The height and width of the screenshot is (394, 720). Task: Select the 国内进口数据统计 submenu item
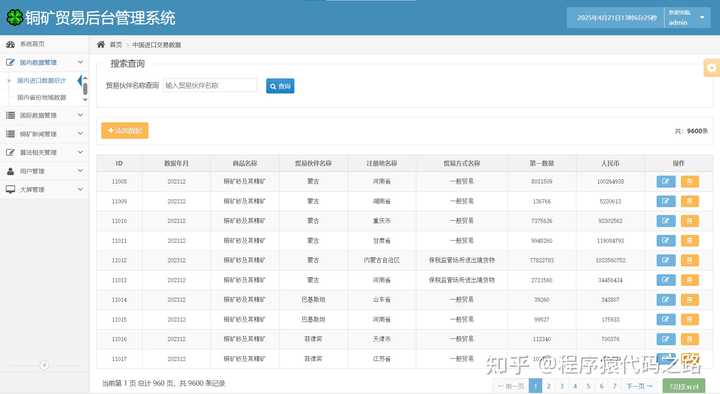pyautogui.click(x=41, y=80)
